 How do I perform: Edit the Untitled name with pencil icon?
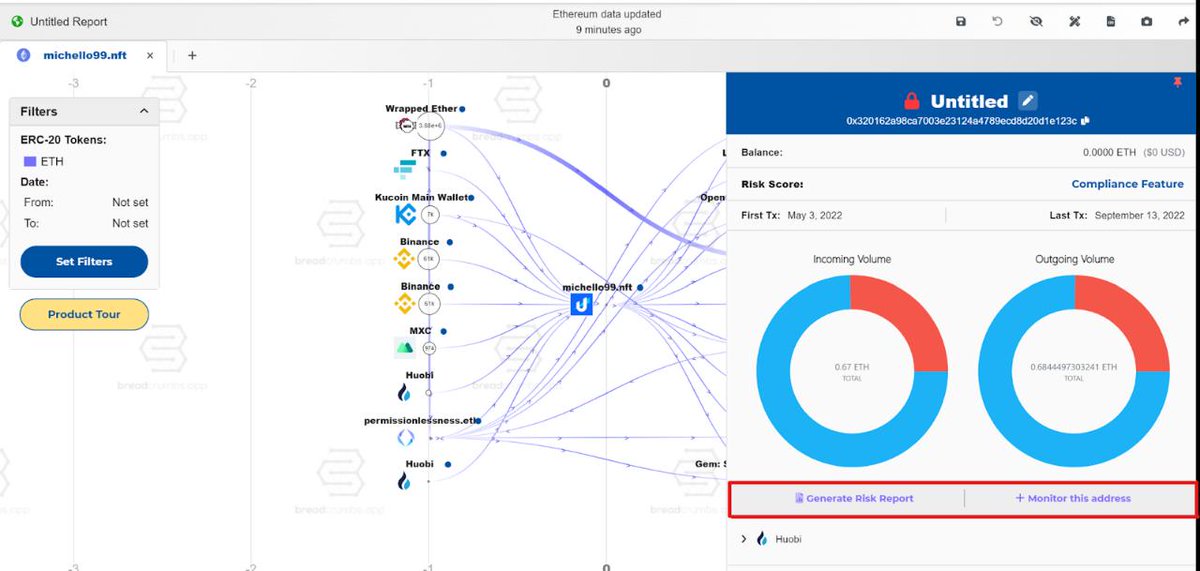1028,100
